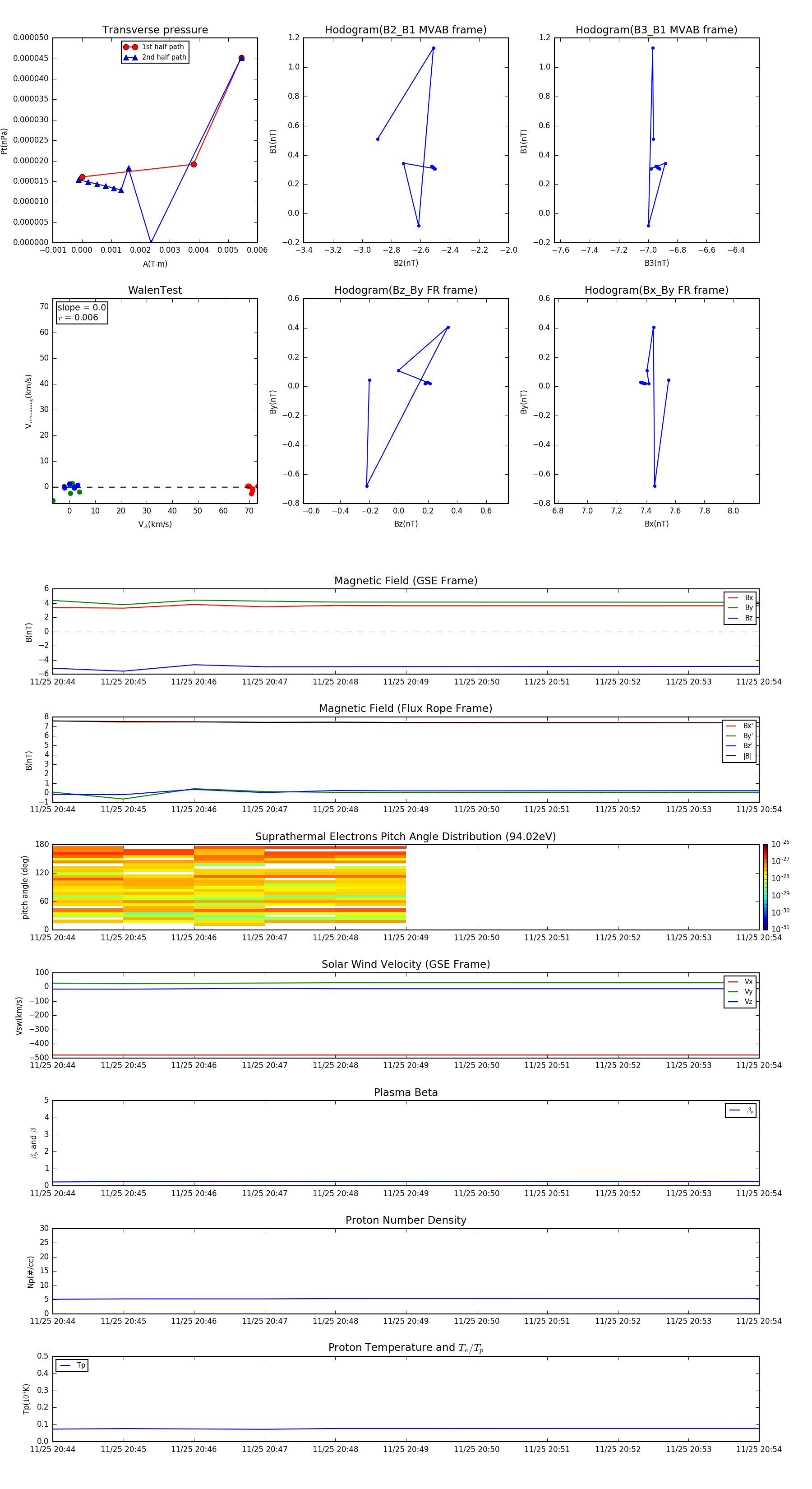Click the Magnetic Field (GSE Frame) title

click(x=406, y=581)
